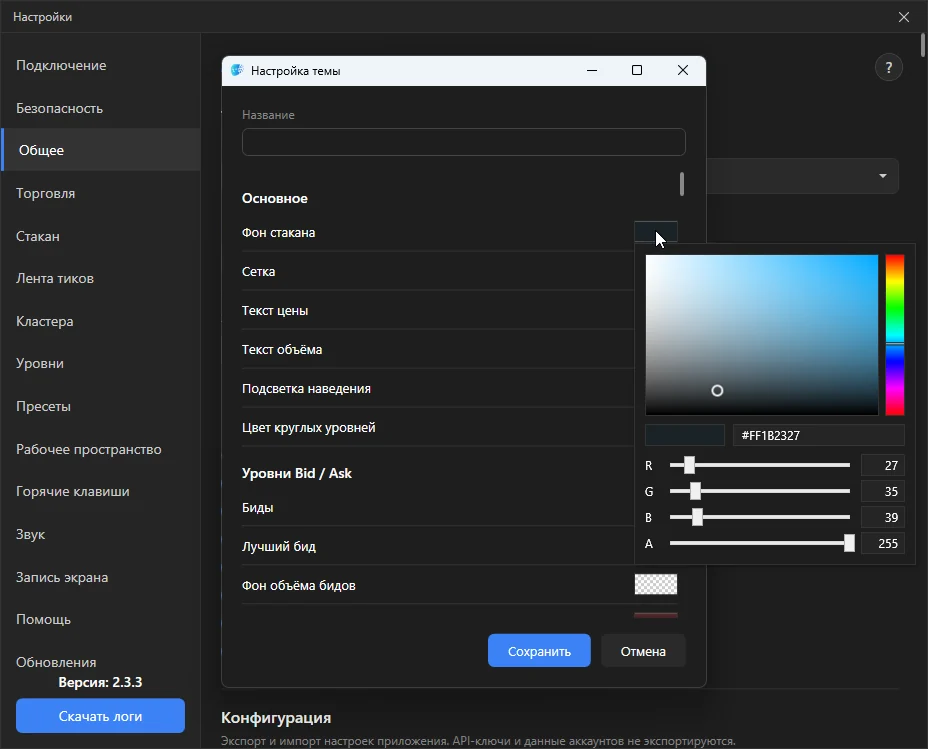
Task: Open Горячие клавиши settings
Action: 101,492
